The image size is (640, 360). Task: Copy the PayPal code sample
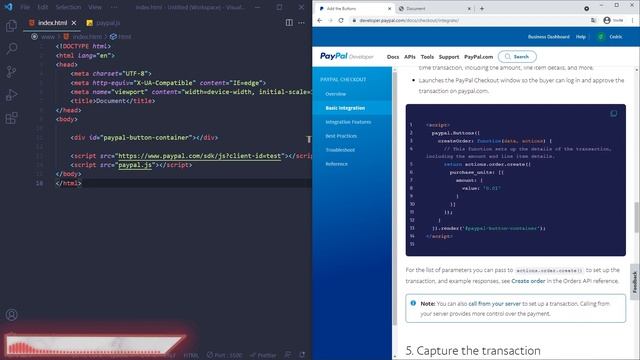coord(613,113)
